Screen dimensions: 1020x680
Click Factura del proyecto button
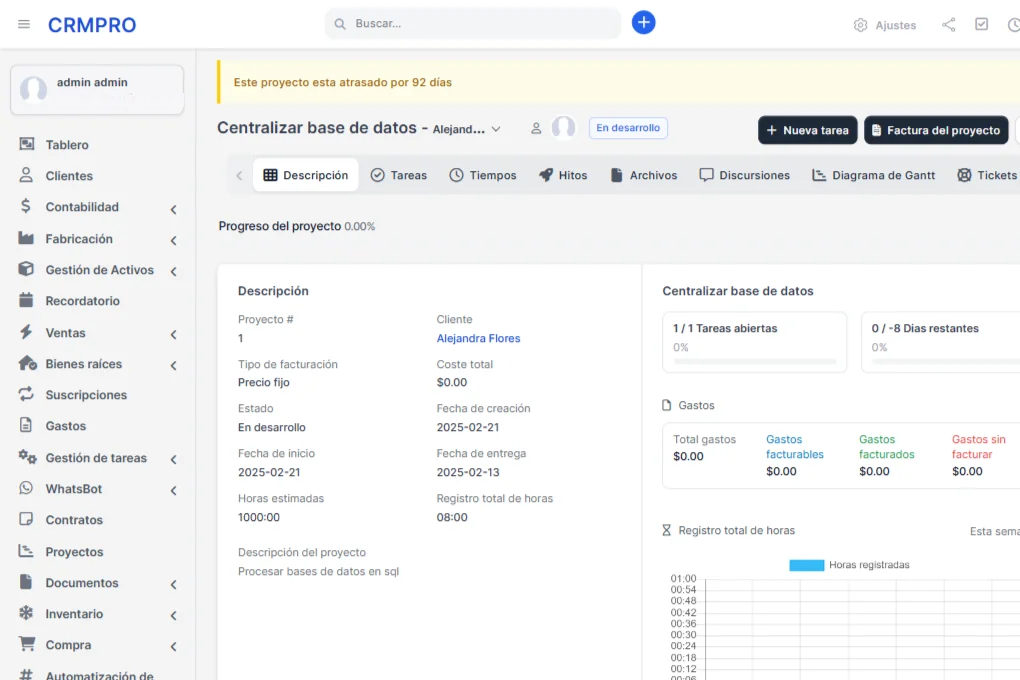tap(936, 130)
